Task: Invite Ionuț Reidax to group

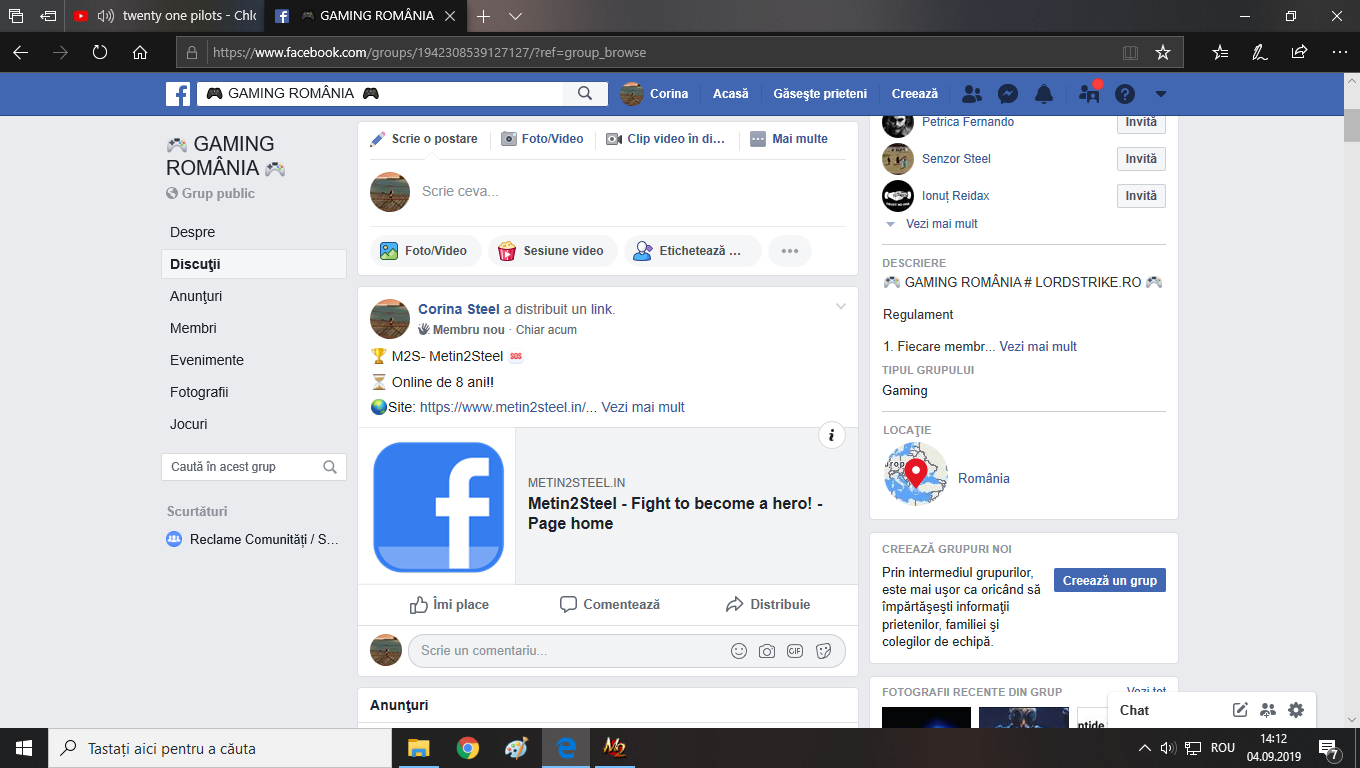Action: click(1141, 196)
